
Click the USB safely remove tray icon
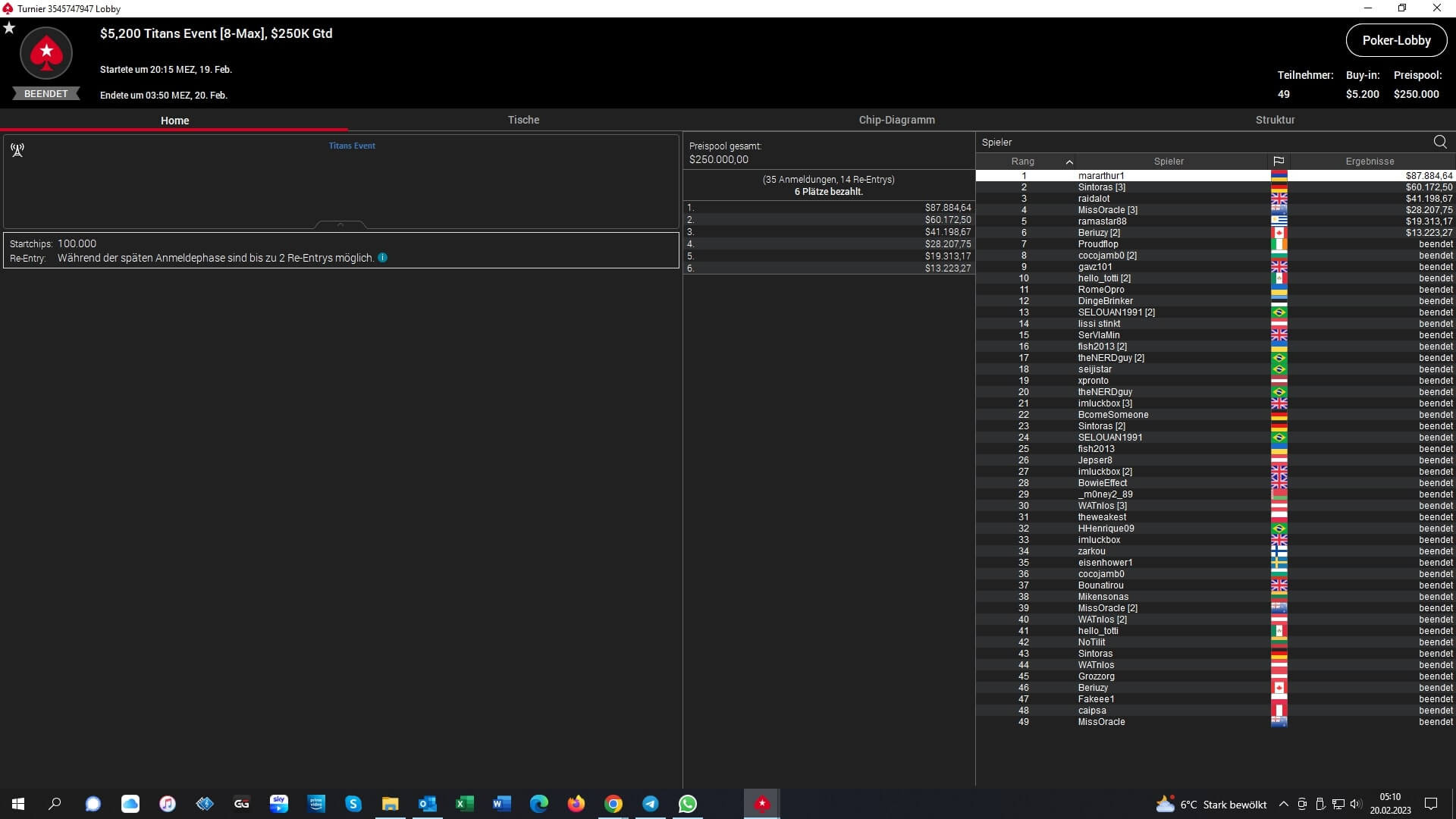tap(1320, 805)
